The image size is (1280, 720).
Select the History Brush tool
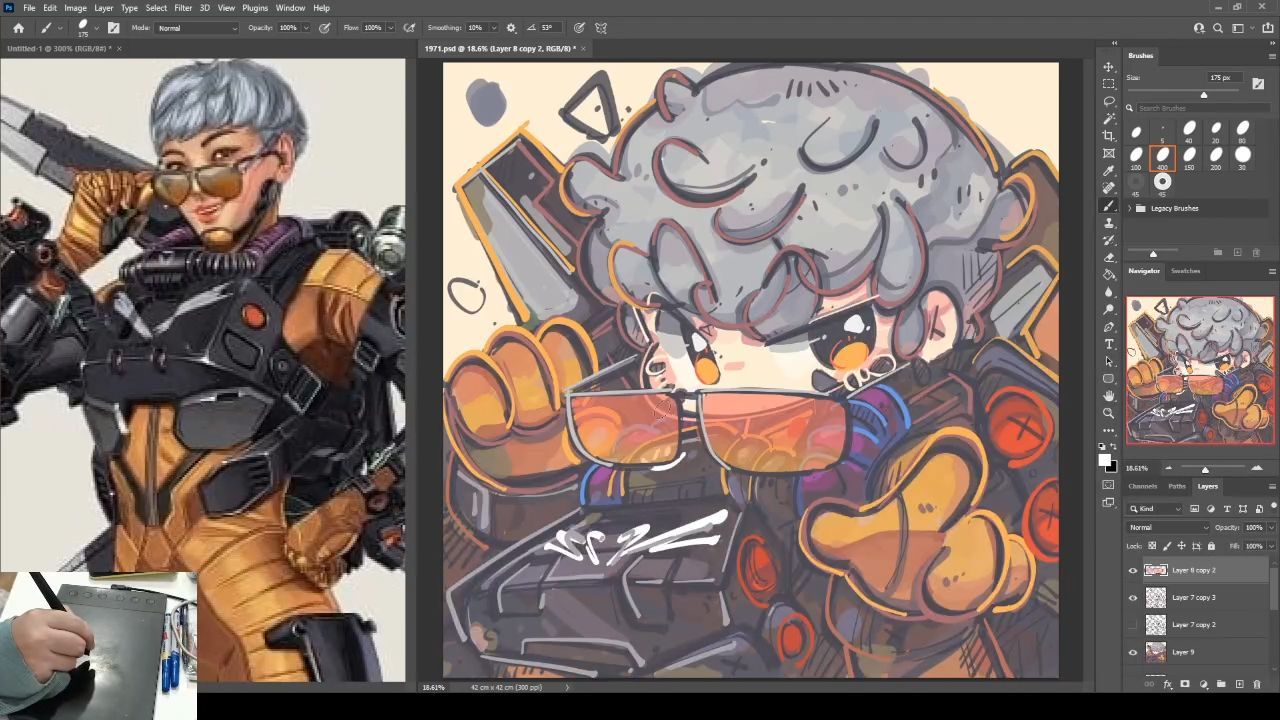(1109, 240)
